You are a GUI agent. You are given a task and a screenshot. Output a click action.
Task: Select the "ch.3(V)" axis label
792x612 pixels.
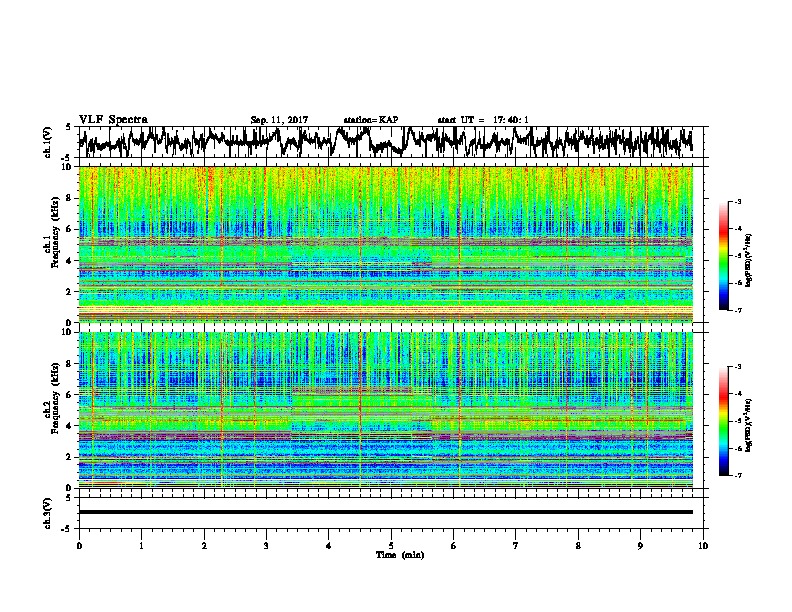[x=48, y=513]
